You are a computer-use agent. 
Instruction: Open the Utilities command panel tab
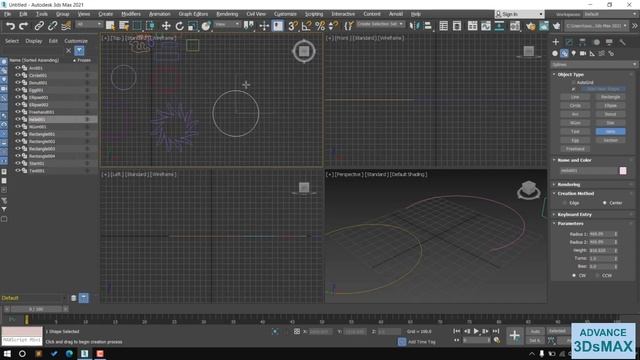622,42
